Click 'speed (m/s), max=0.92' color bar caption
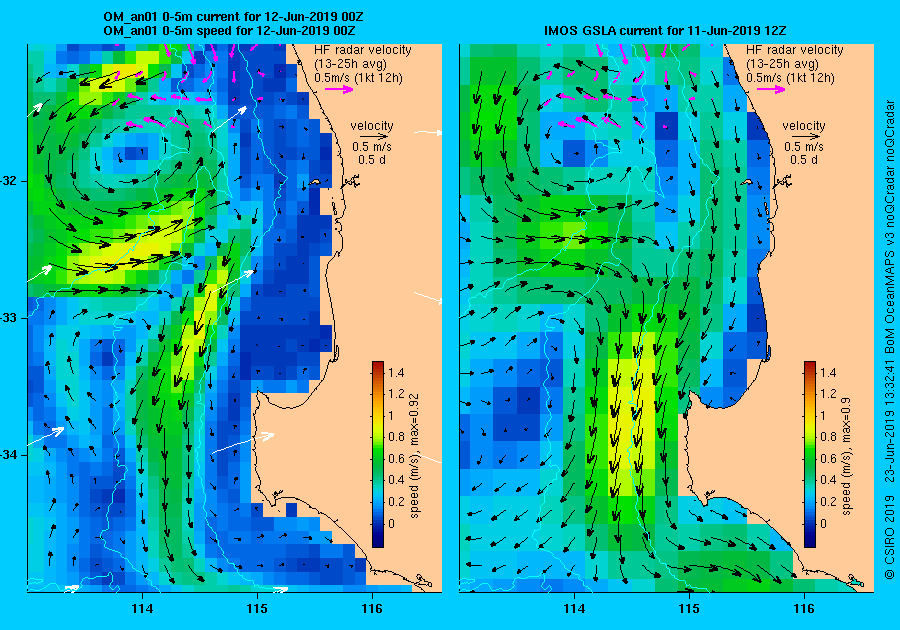Screen dimensions: 900x630 (x=414, y=456)
